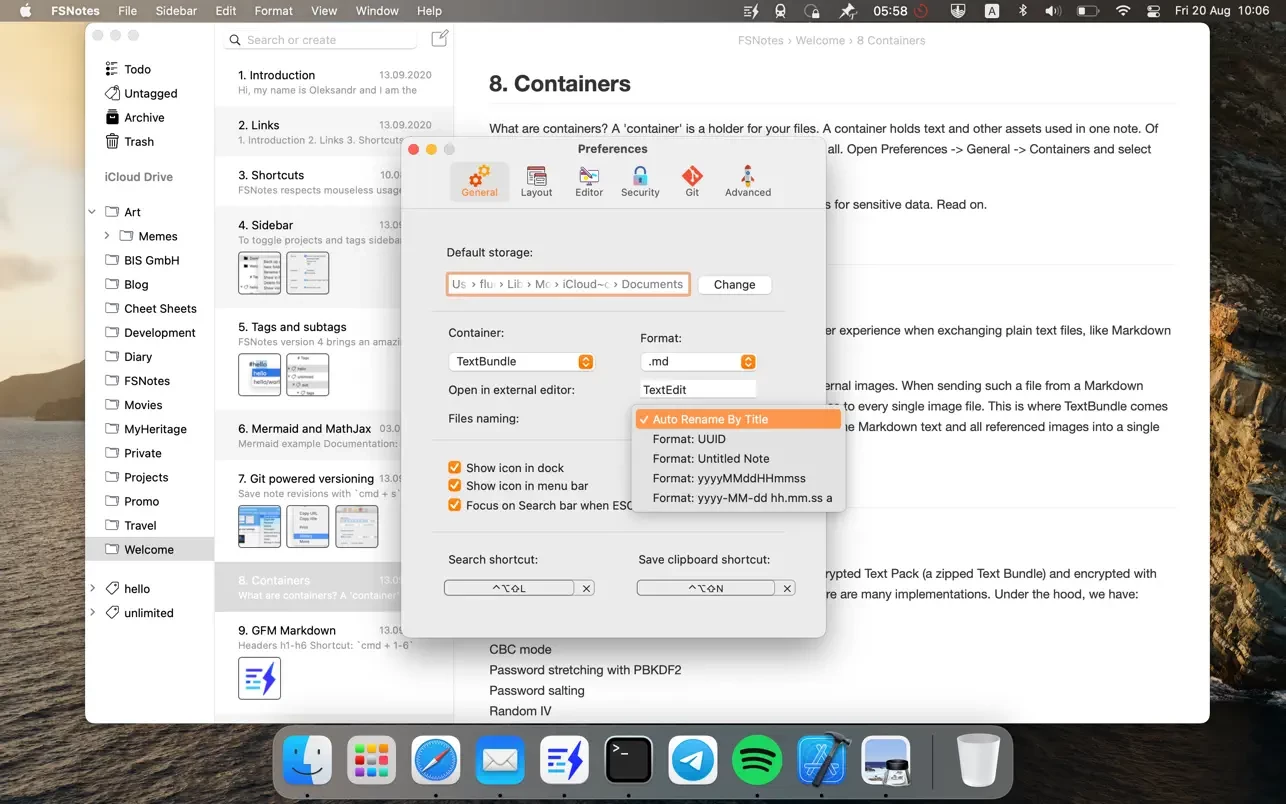Open the Git preferences tab
Image resolution: width=1286 pixels, height=804 pixels.
pos(691,180)
